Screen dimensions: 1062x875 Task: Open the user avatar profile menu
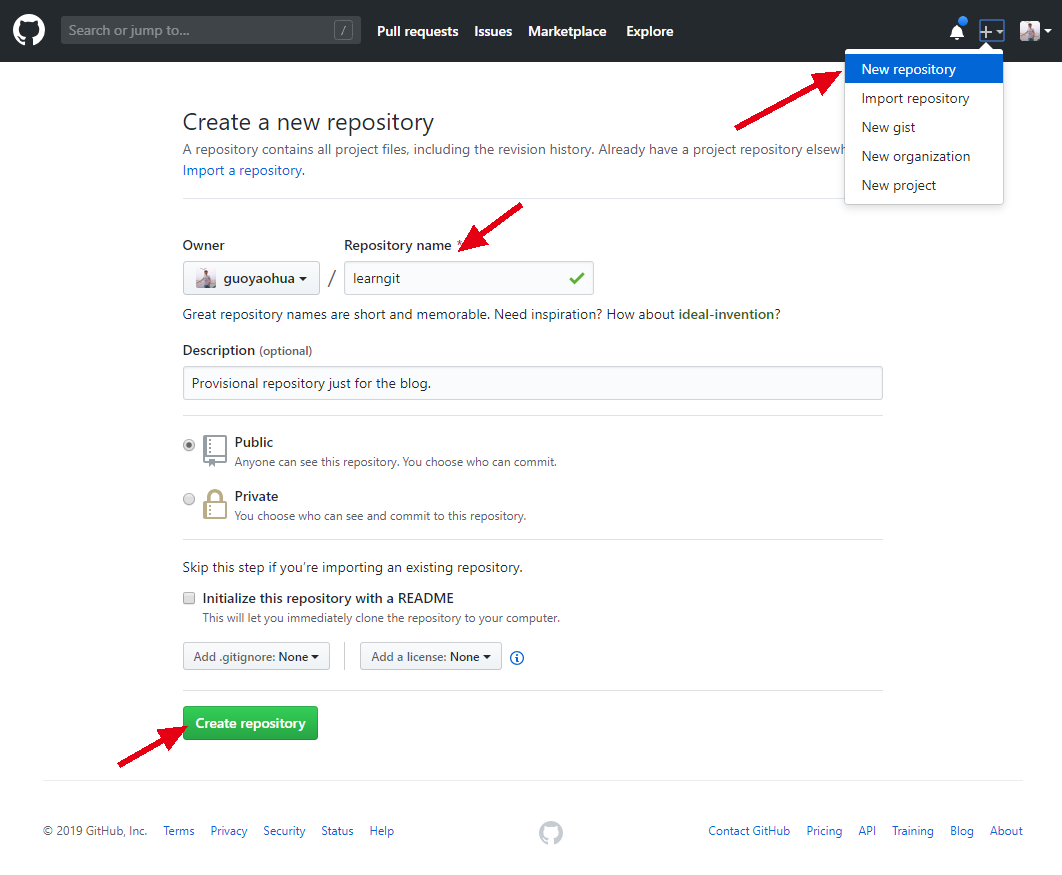click(1035, 32)
